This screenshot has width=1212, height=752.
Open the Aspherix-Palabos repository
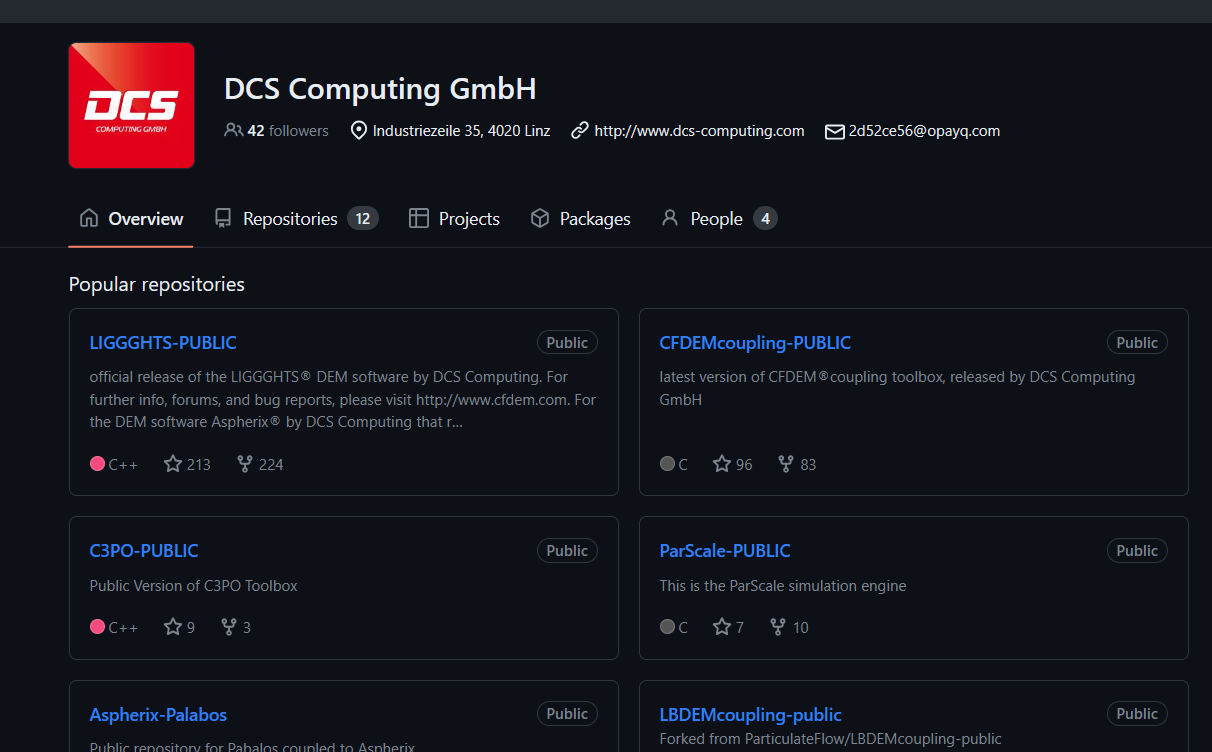(x=158, y=715)
